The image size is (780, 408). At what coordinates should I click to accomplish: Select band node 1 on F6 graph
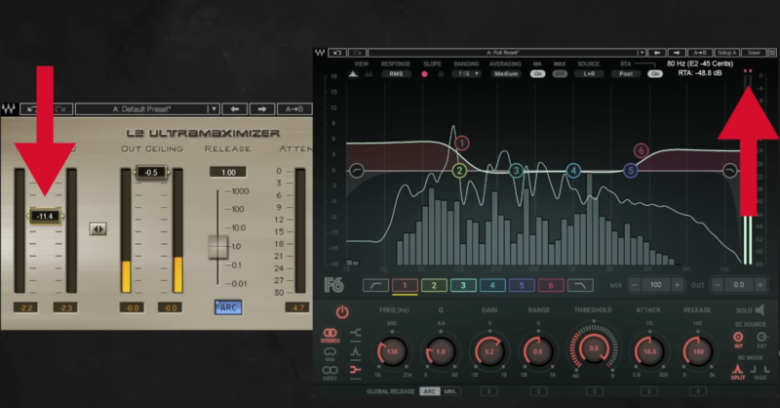461,143
